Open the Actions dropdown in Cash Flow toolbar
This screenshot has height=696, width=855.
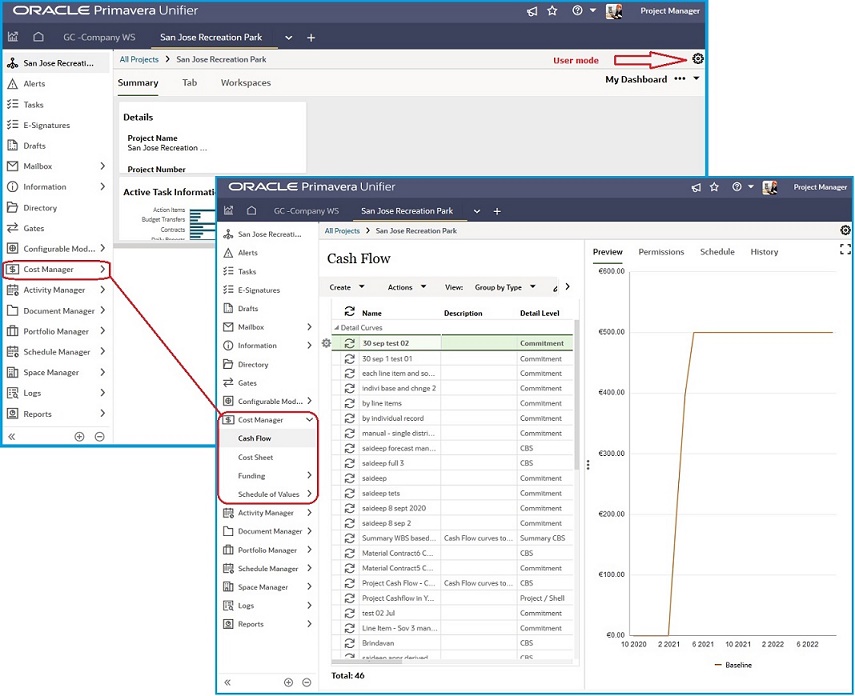tap(407, 287)
